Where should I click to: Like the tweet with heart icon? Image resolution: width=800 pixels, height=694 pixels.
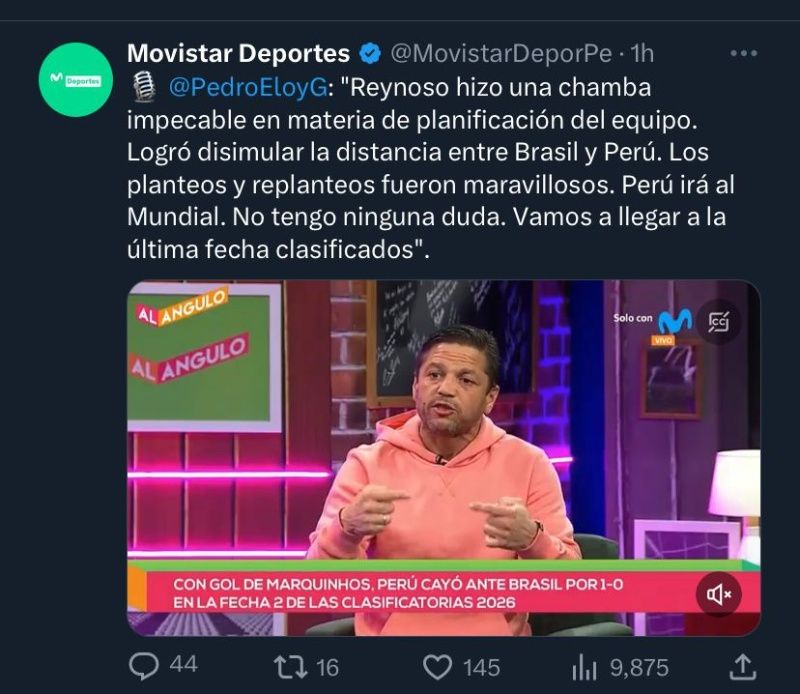438,667
